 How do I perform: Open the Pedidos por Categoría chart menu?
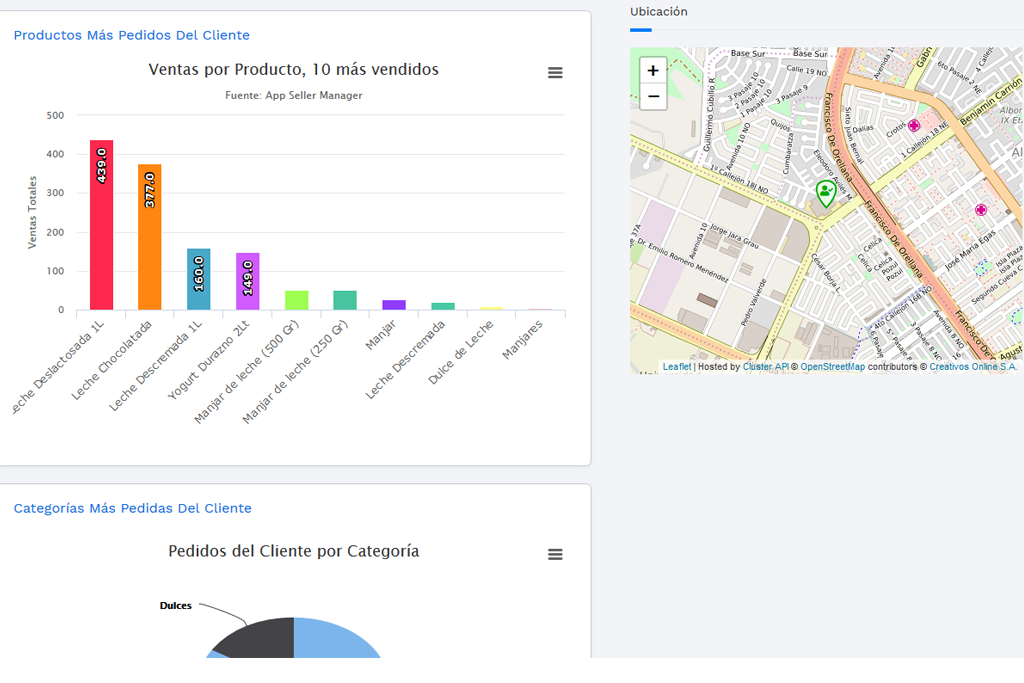coord(555,554)
